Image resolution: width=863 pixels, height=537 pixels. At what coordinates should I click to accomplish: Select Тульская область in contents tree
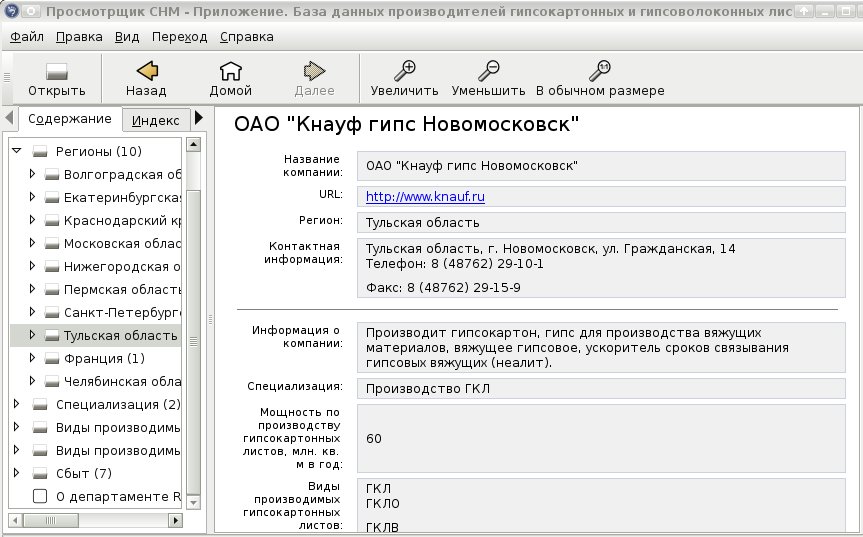tap(121, 336)
